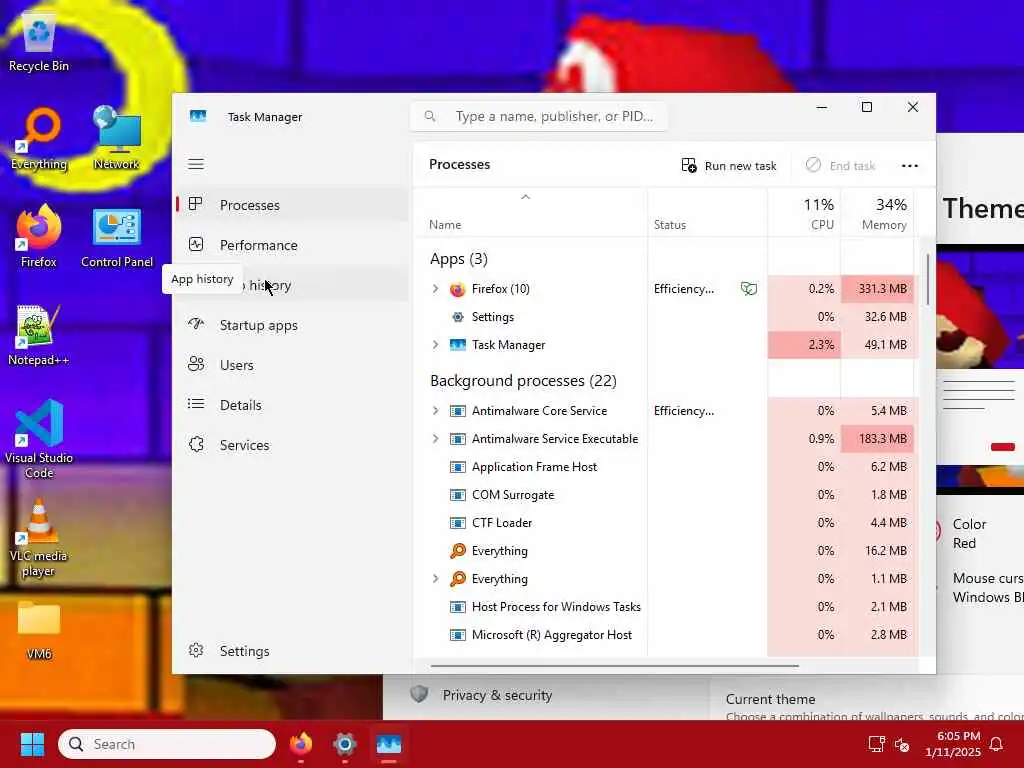
Task: Click the End task button
Action: point(840,166)
